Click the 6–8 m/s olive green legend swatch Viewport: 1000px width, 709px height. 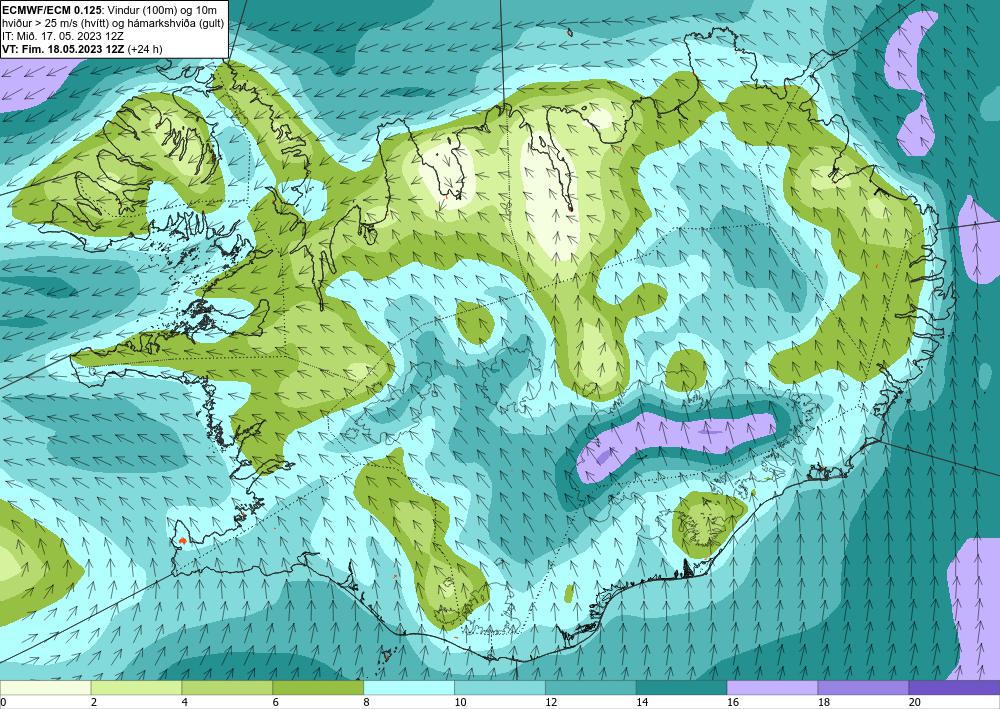coord(318,687)
